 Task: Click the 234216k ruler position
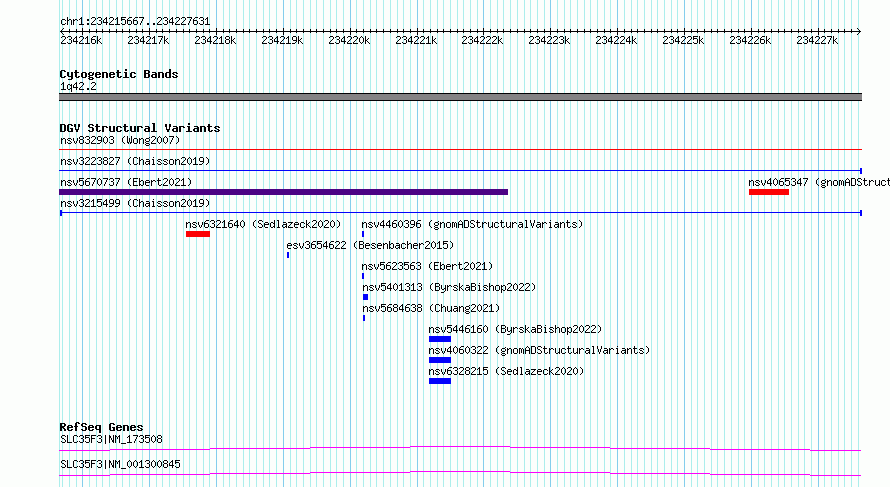(x=81, y=40)
